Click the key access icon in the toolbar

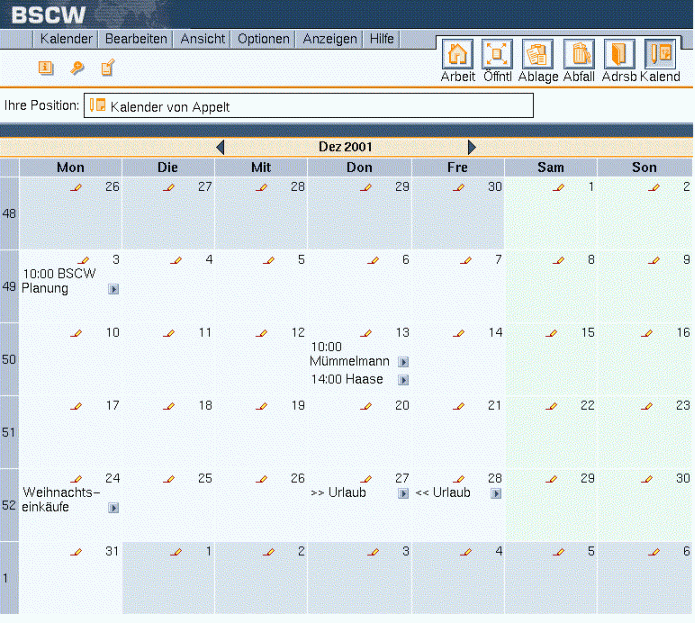click(77, 68)
